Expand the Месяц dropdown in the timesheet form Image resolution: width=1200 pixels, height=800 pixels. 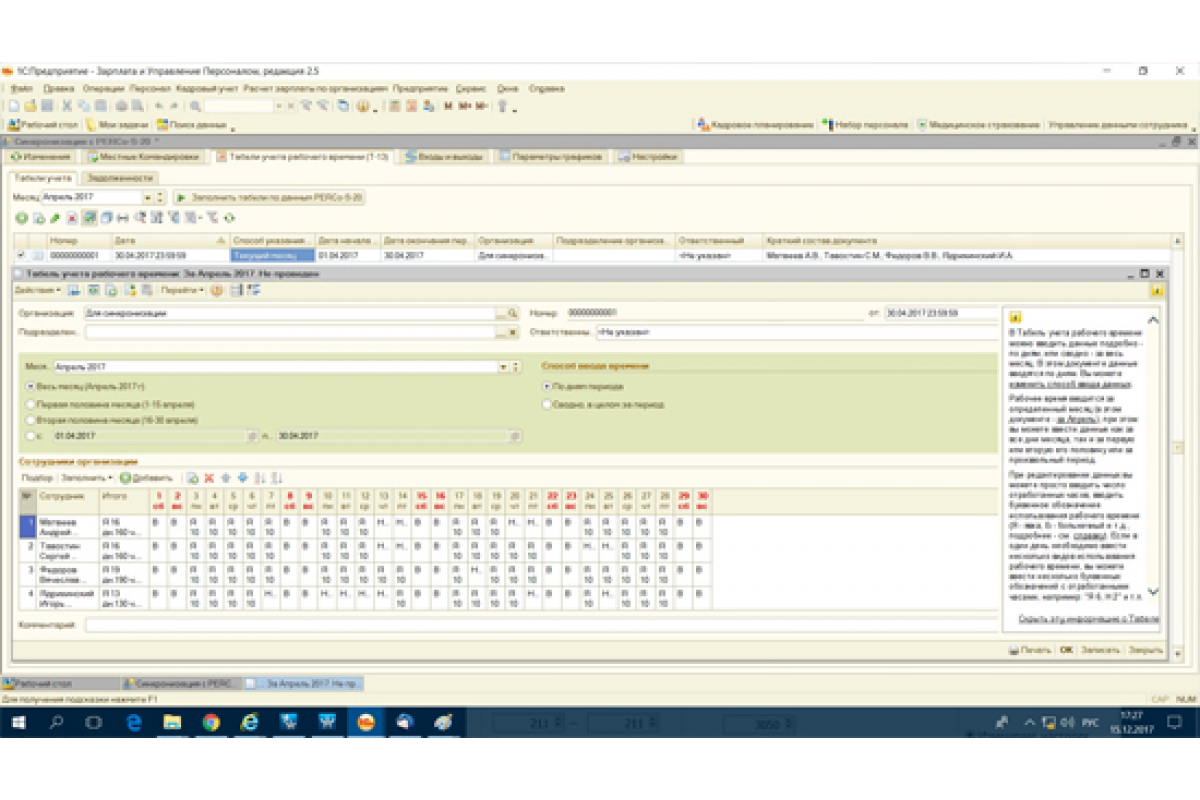point(503,367)
